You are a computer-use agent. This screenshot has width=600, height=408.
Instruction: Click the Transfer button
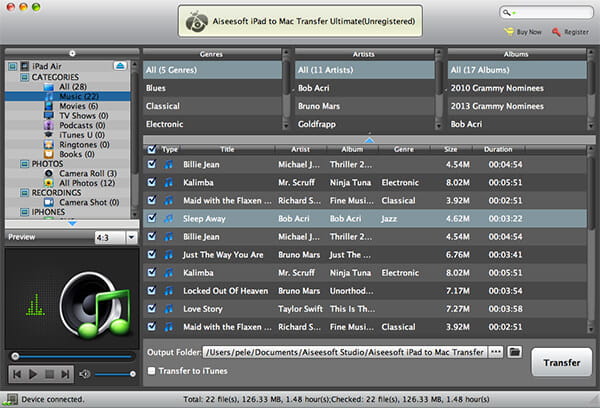pos(562,362)
